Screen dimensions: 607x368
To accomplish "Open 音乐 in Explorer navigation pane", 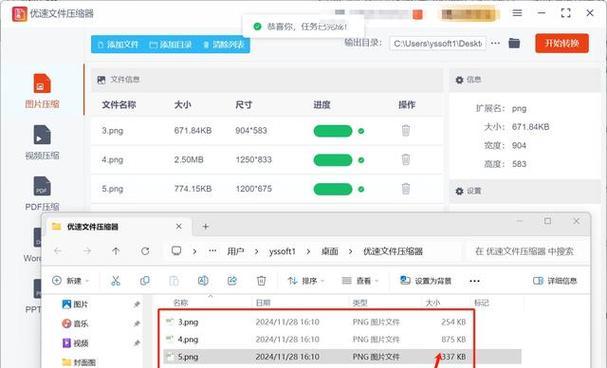I will coord(75,323).
